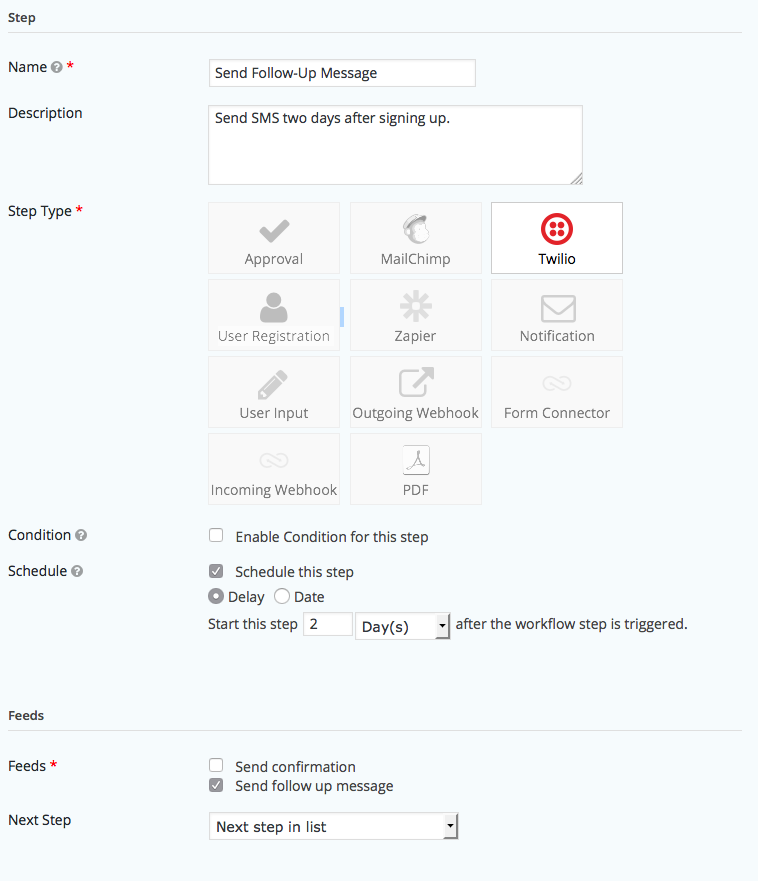The width and height of the screenshot is (758, 881).
Task: Select the MailChimp step type
Action: pos(416,238)
